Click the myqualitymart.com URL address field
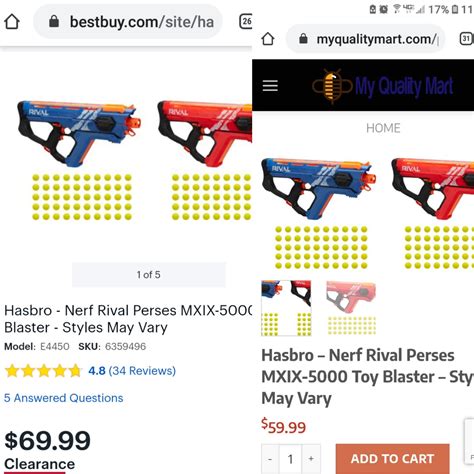474x474 pixels. pyautogui.click(x=366, y=39)
